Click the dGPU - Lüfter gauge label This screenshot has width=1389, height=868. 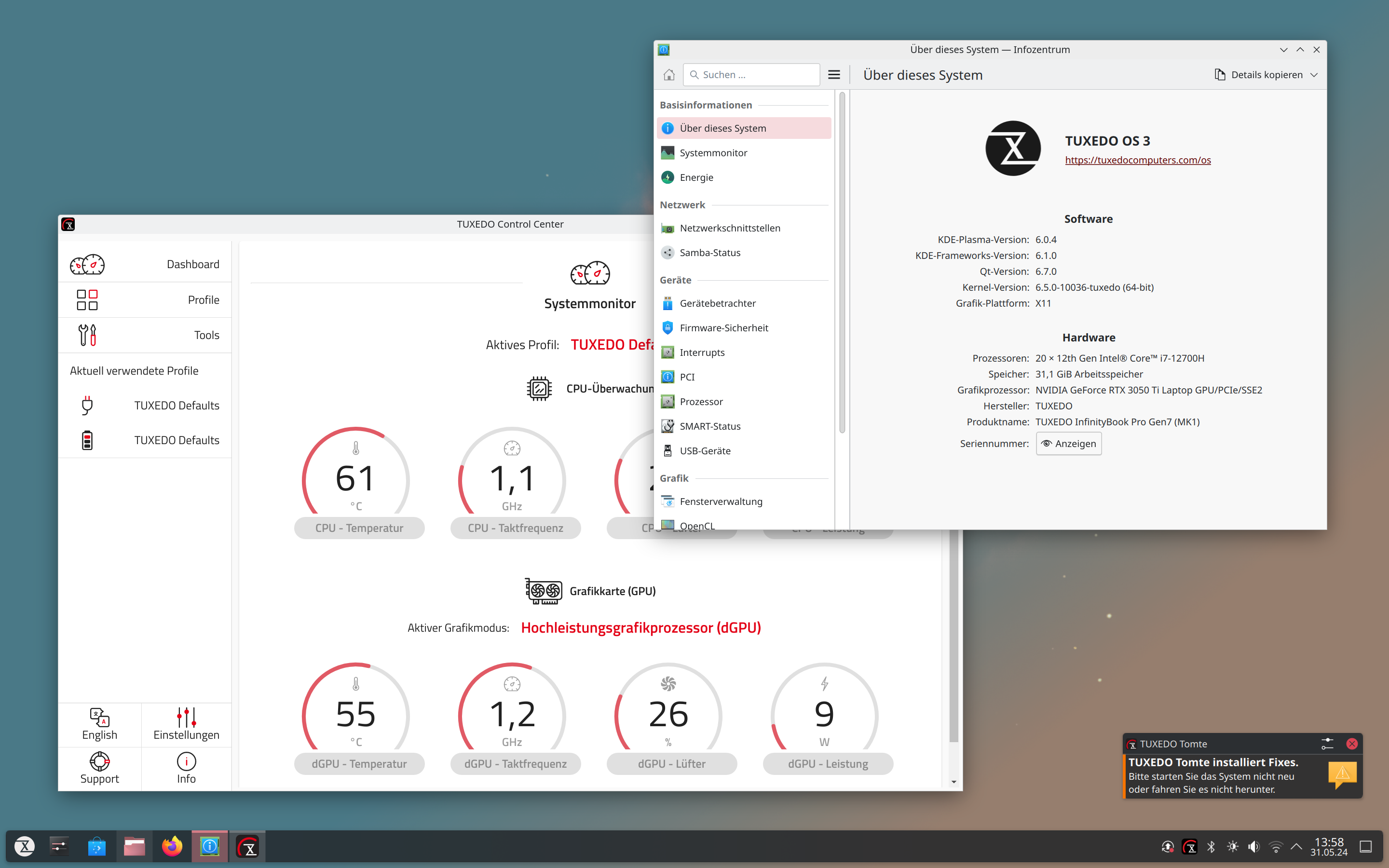(671, 764)
